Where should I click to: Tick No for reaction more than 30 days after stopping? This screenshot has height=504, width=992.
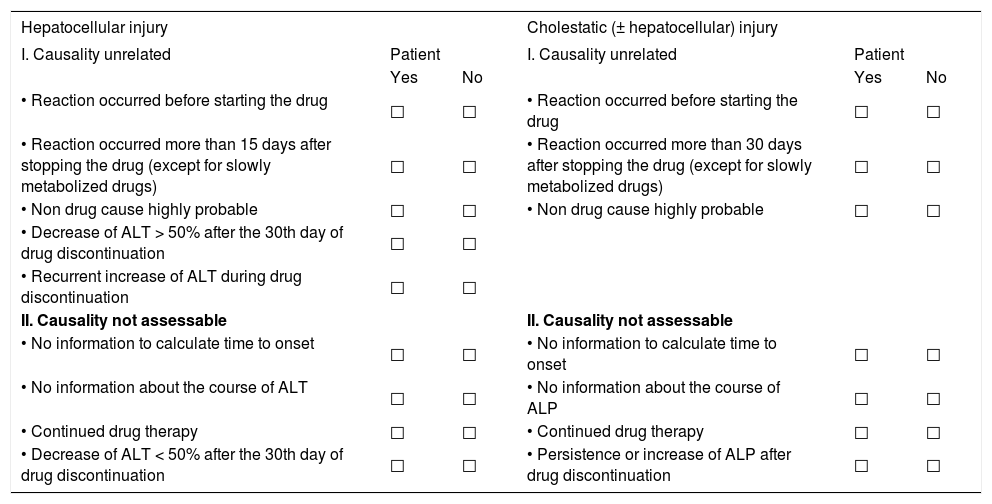pyautogui.click(x=933, y=167)
